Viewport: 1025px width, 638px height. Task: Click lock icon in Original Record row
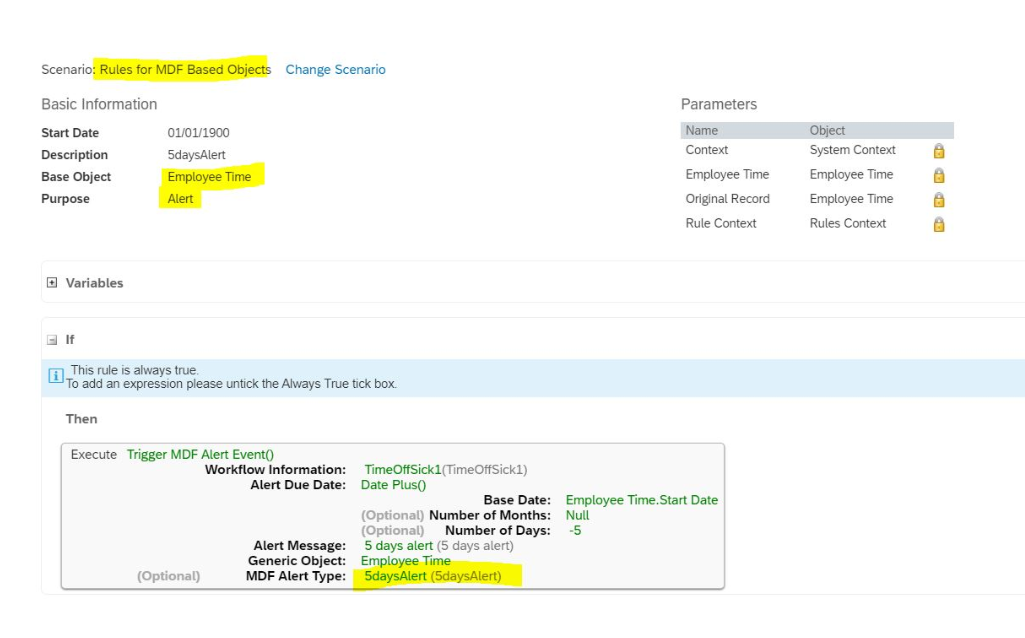(x=939, y=199)
